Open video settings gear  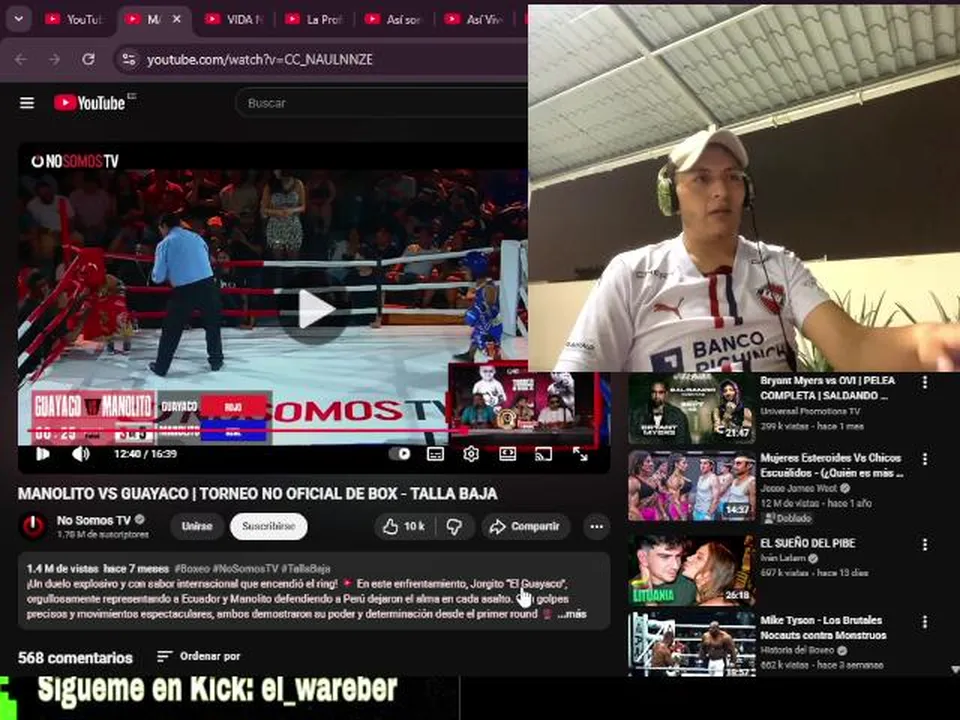[471, 454]
